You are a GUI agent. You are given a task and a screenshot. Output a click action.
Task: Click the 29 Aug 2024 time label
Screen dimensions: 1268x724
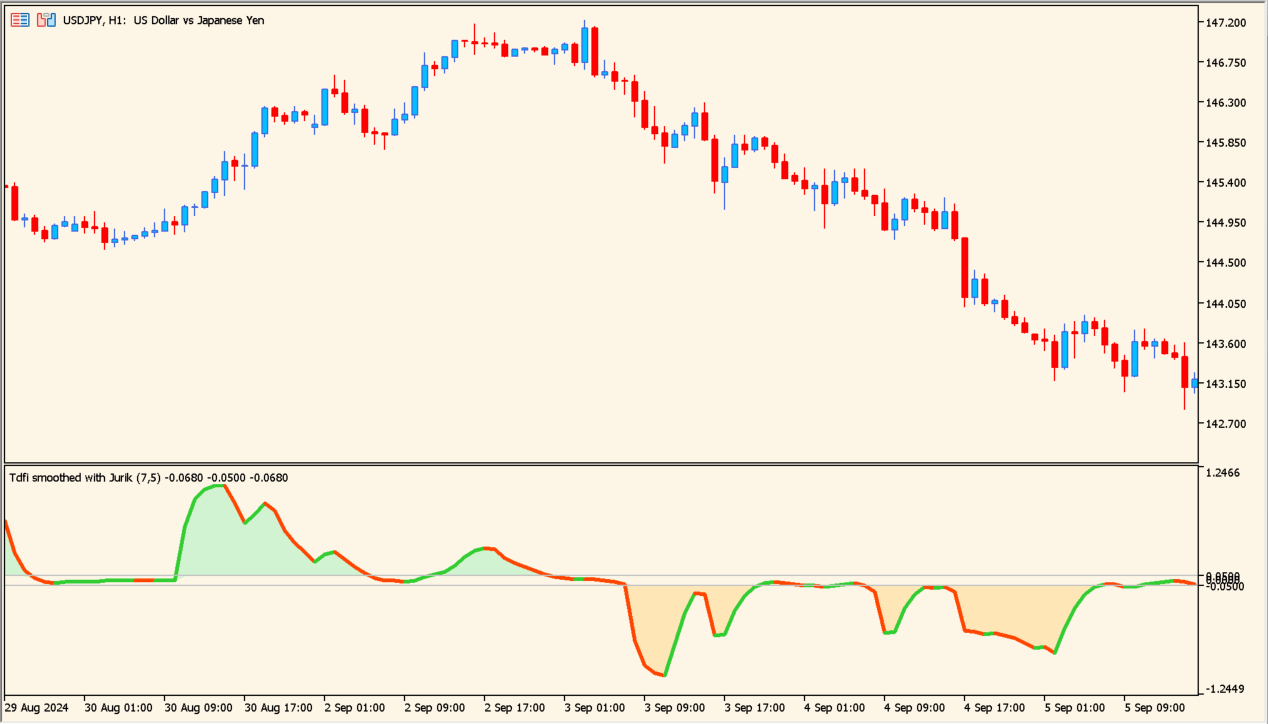point(35,707)
